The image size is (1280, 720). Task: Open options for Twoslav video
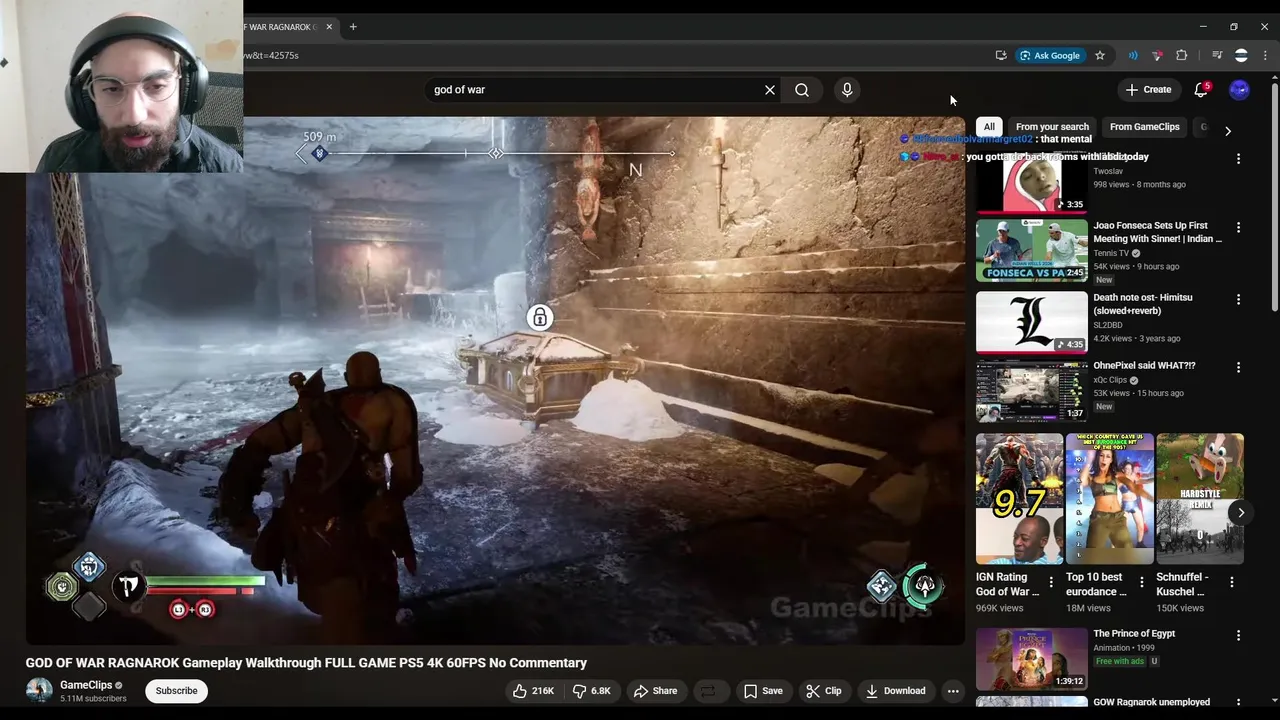click(1238, 159)
